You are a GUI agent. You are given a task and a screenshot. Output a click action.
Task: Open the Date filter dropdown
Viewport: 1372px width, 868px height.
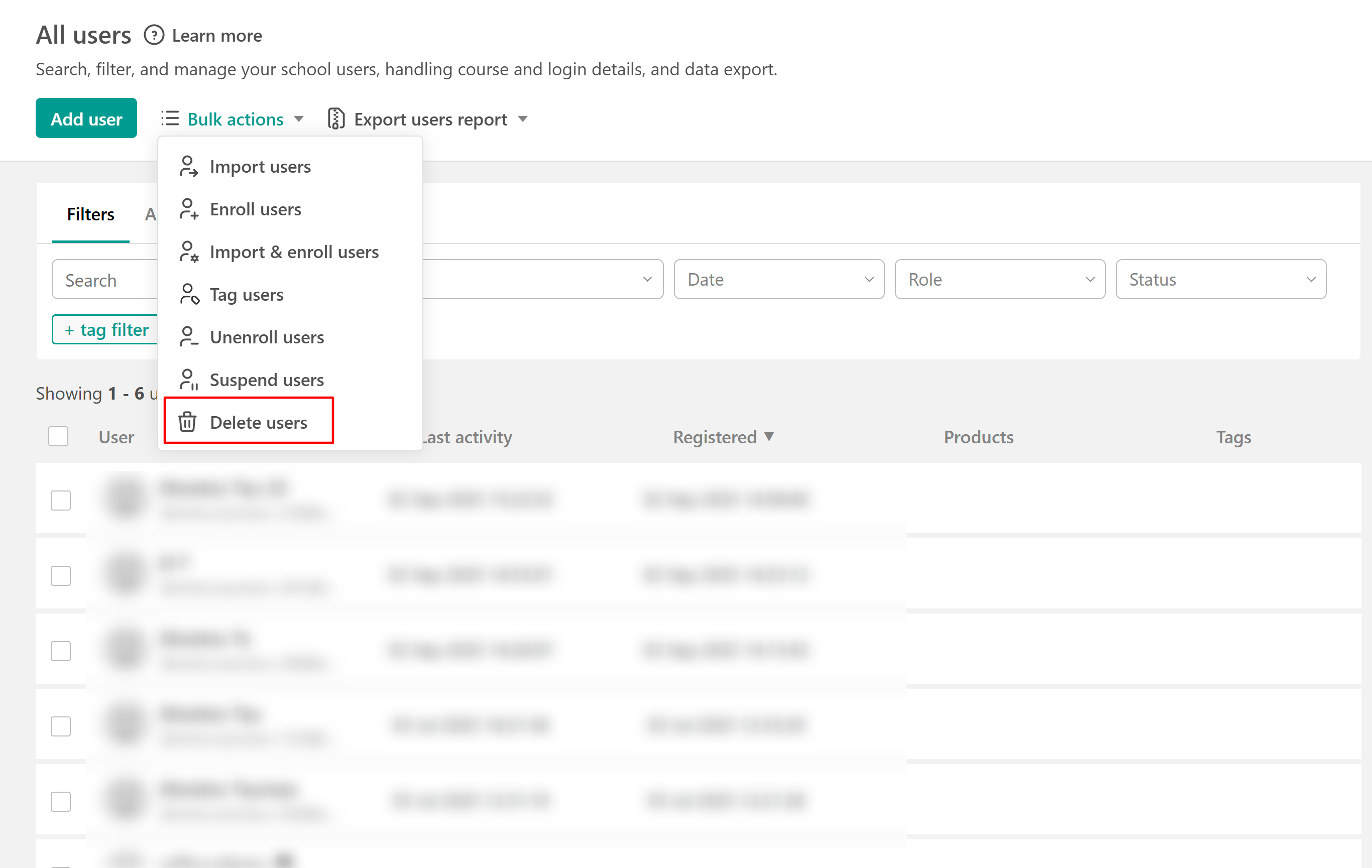[778, 280]
